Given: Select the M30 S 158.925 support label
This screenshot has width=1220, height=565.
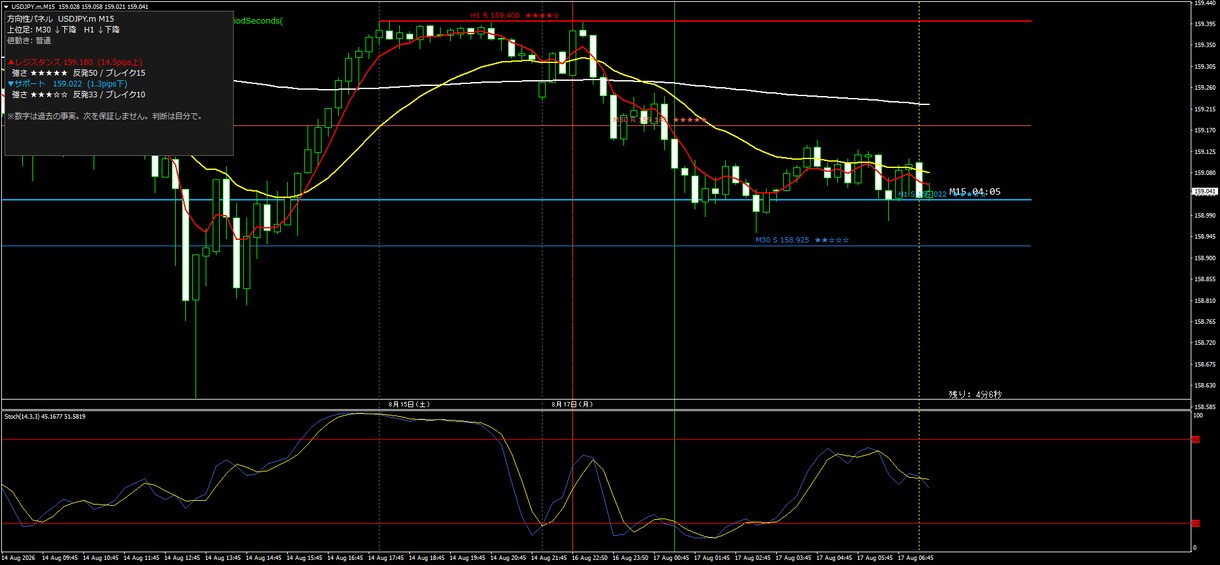Looking at the screenshot, I should click(802, 240).
